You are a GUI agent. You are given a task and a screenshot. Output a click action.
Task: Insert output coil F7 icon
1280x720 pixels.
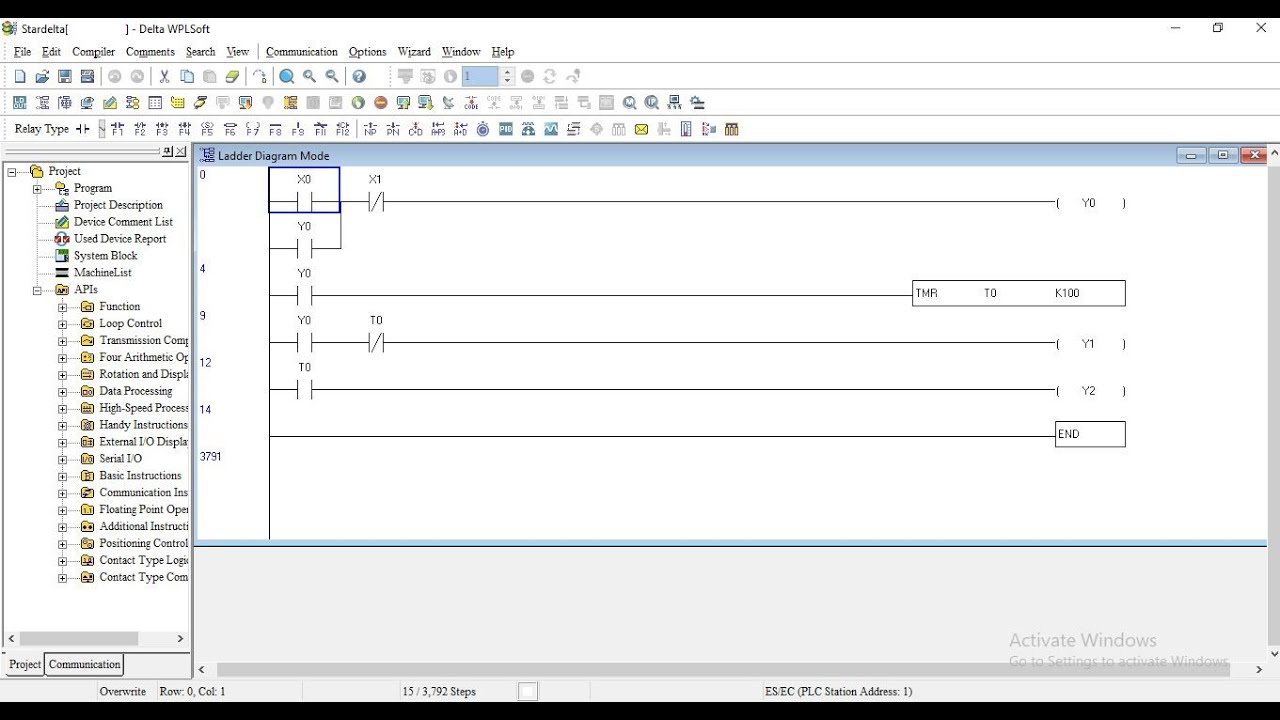[x=253, y=129]
